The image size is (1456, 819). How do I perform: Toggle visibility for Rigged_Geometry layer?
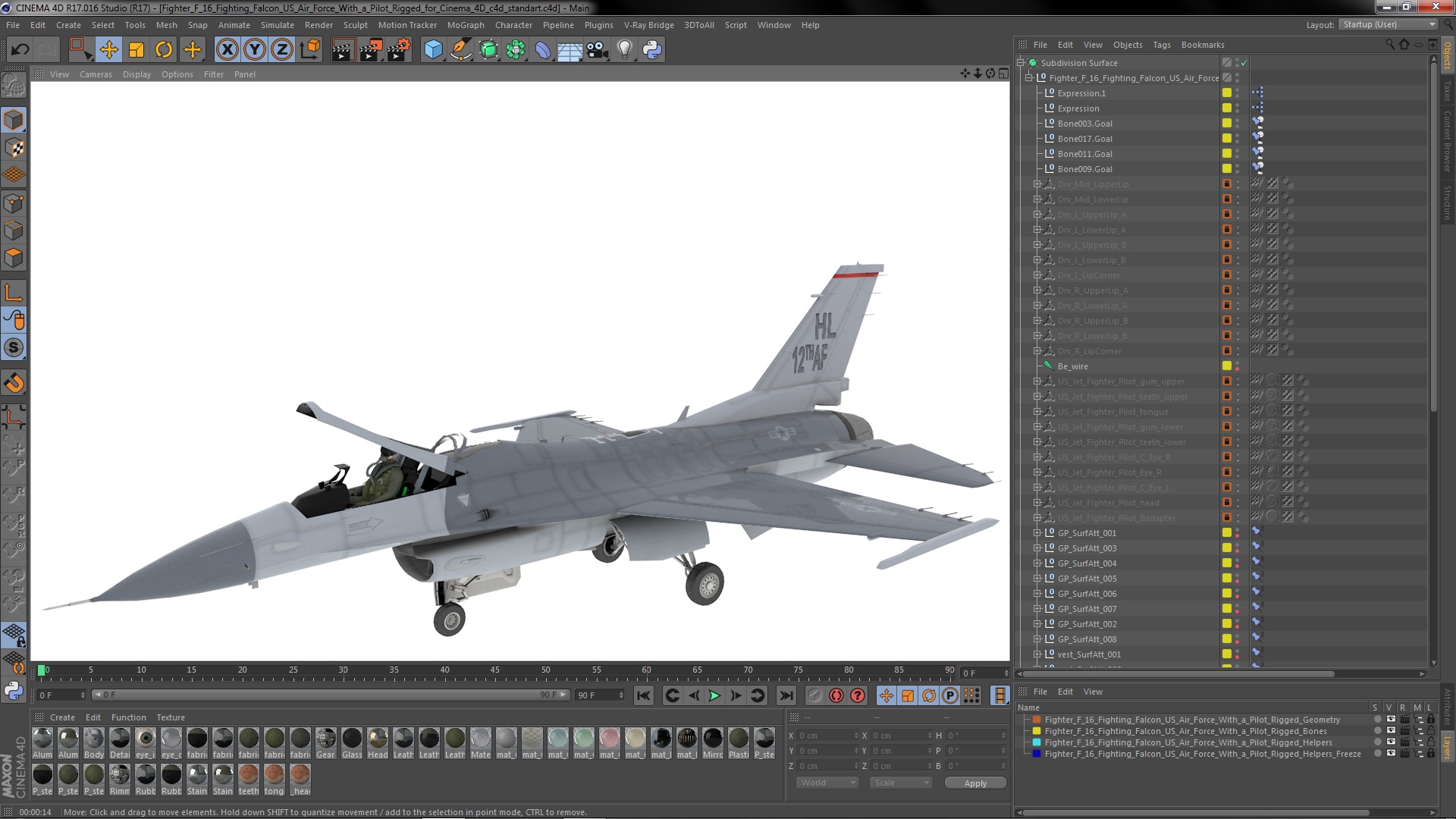pyautogui.click(x=1391, y=720)
